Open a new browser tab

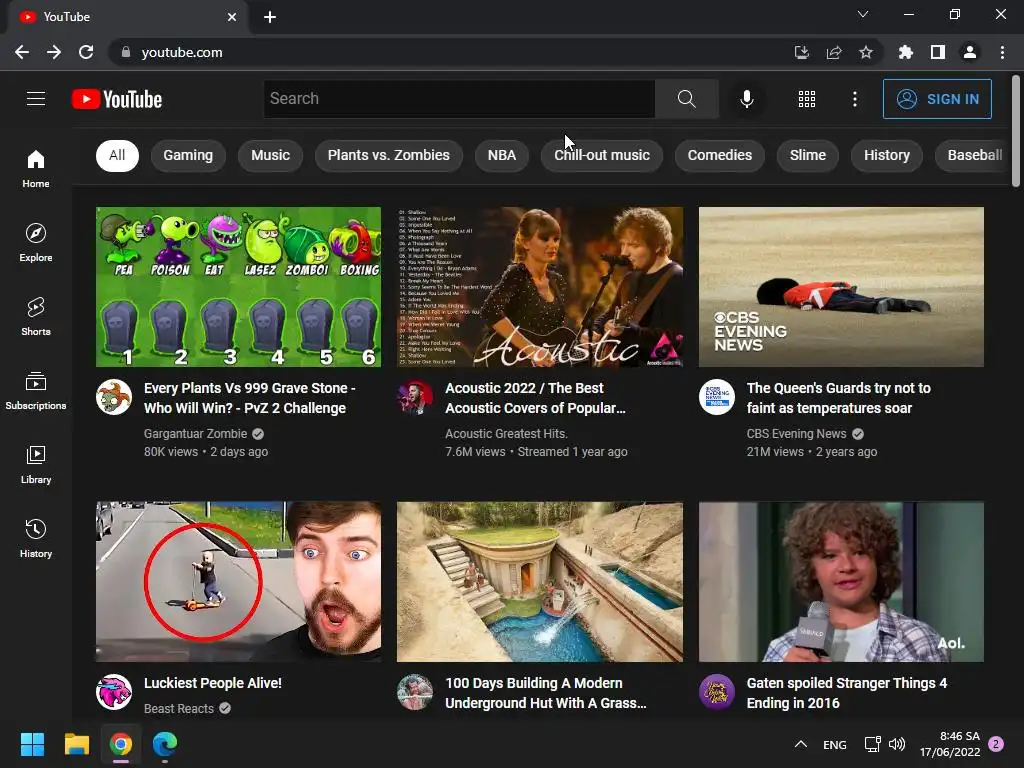[270, 17]
